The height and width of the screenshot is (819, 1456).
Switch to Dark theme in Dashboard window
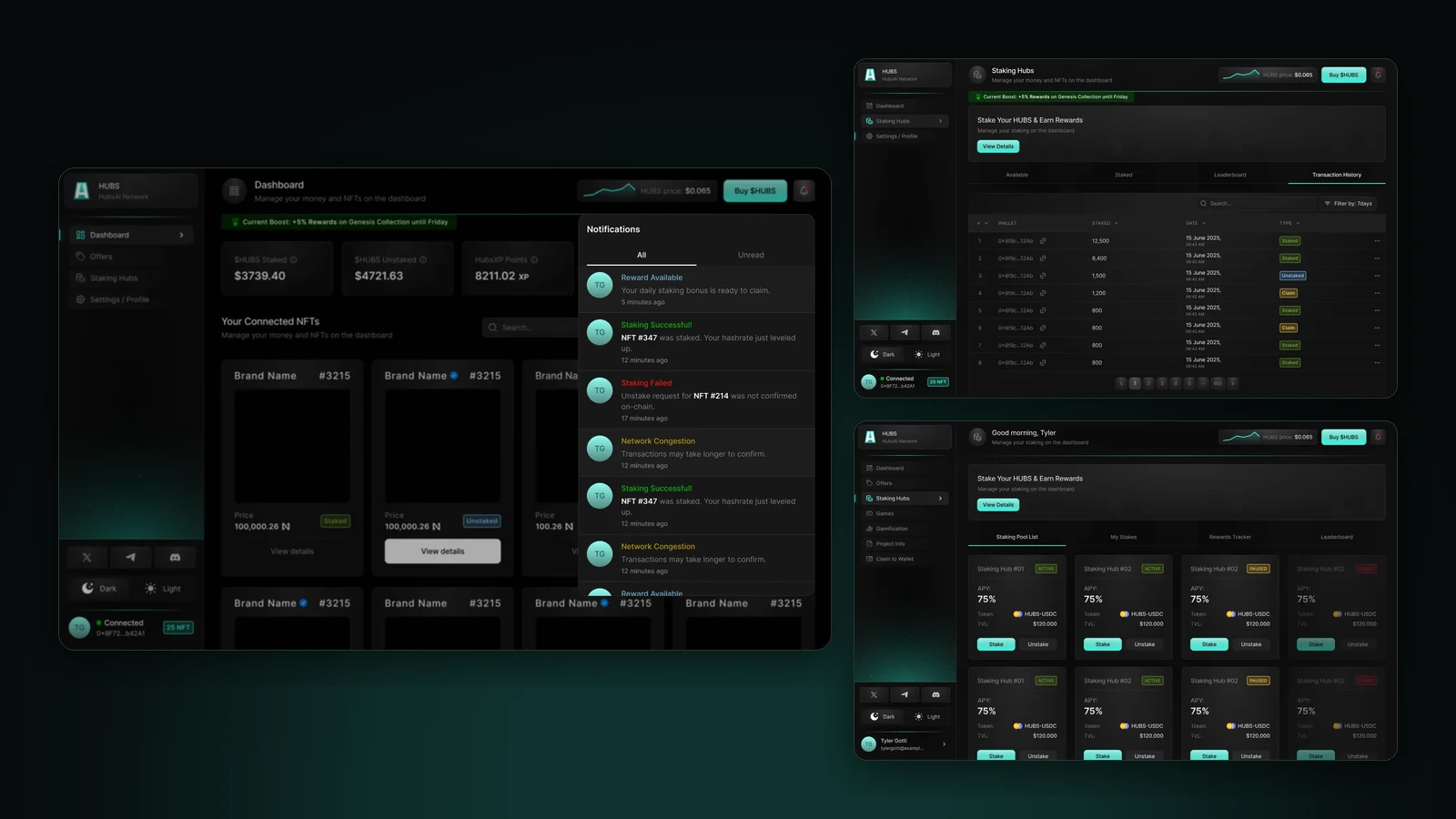[99, 589]
